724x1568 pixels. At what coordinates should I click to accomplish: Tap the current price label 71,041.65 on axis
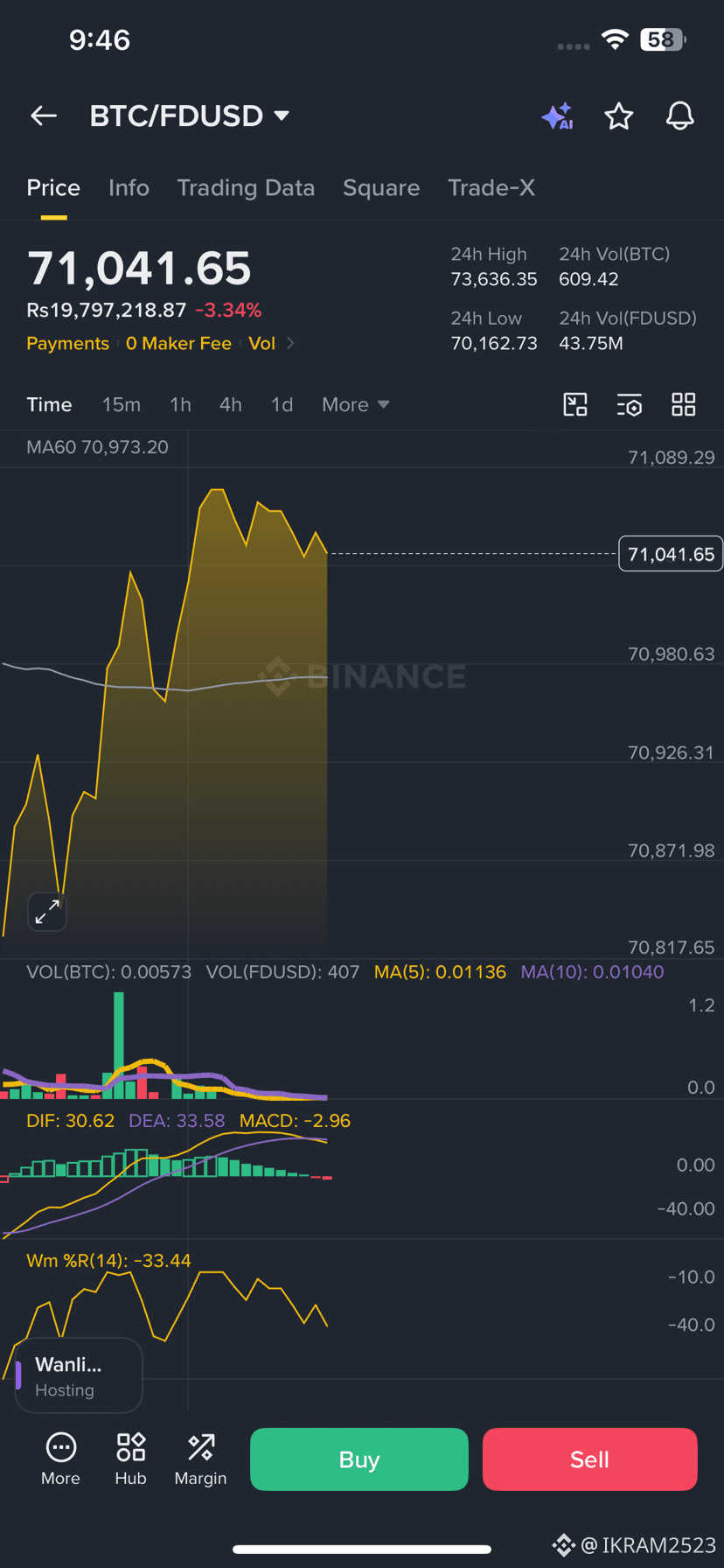click(x=671, y=554)
